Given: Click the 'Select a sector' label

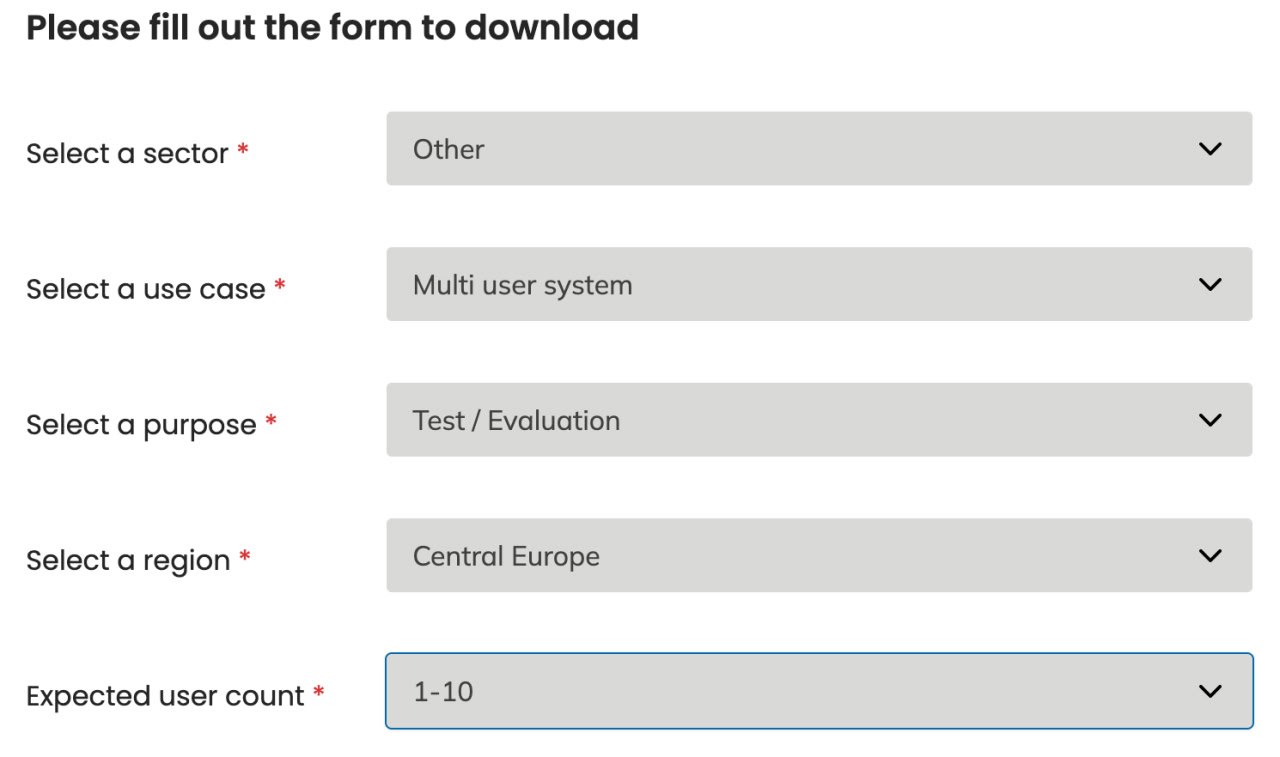Looking at the screenshot, I should [127, 154].
